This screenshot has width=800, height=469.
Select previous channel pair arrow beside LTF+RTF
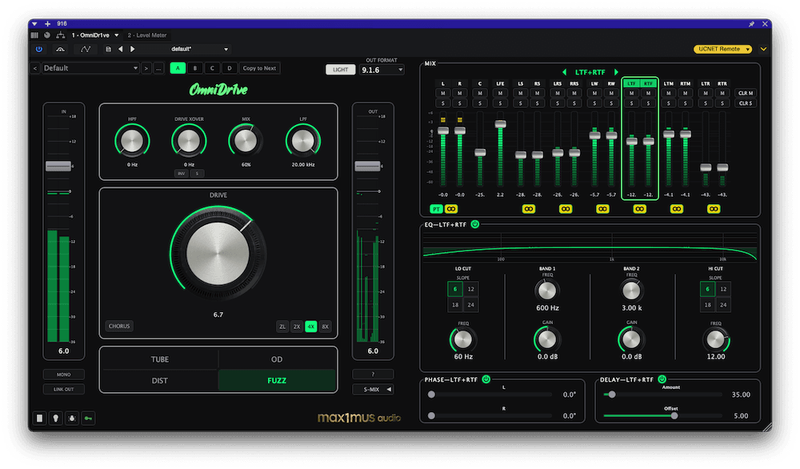[x=564, y=72]
